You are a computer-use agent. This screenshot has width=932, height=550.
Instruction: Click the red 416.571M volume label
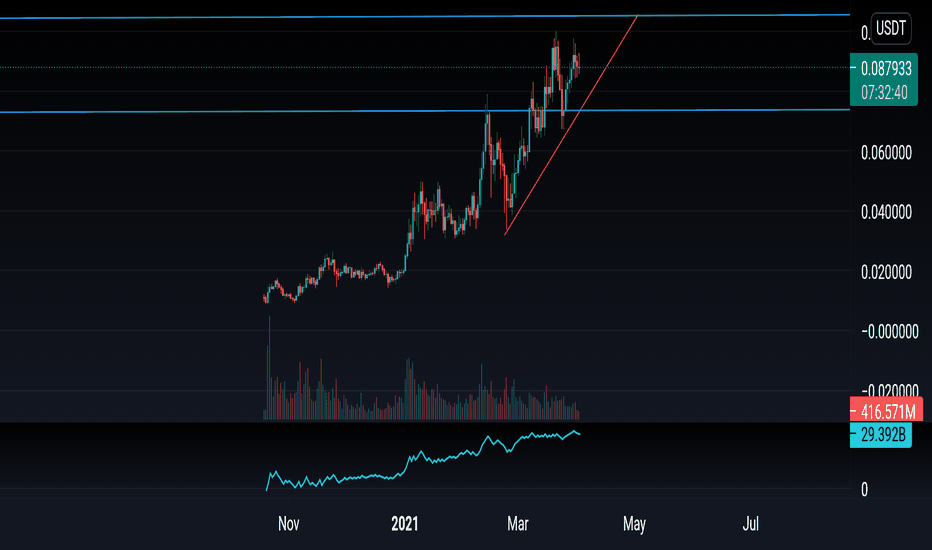point(886,411)
